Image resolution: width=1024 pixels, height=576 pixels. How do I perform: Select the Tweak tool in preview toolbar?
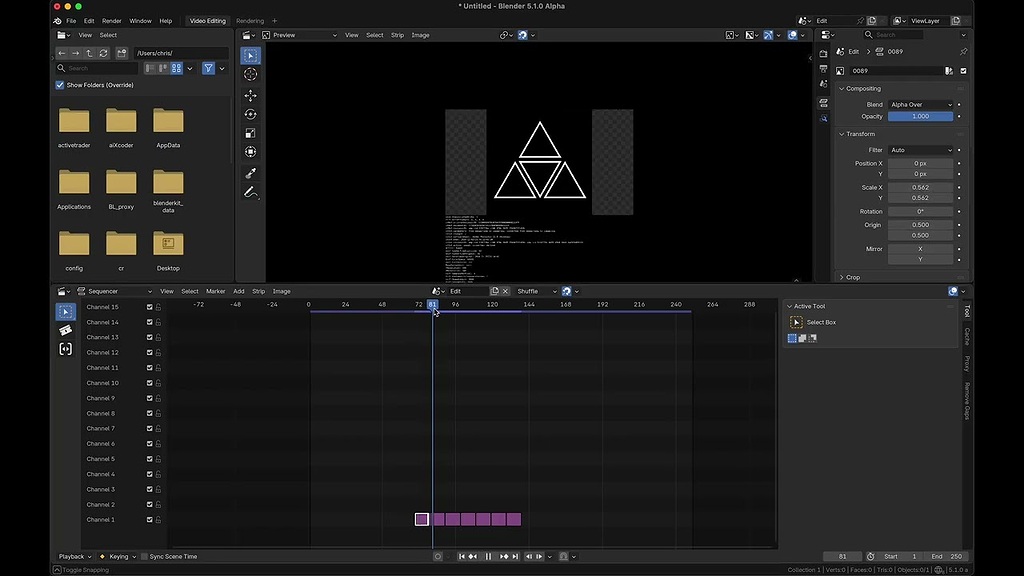click(x=251, y=56)
